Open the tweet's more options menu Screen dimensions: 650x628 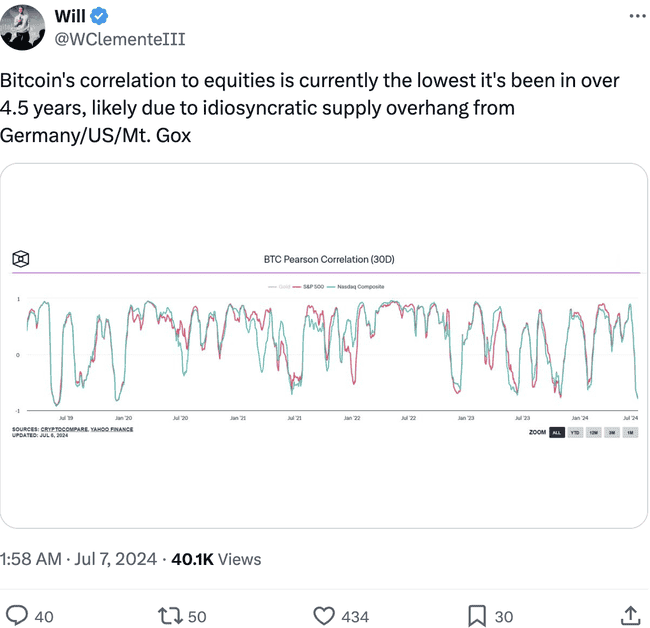(x=636, y=17)
